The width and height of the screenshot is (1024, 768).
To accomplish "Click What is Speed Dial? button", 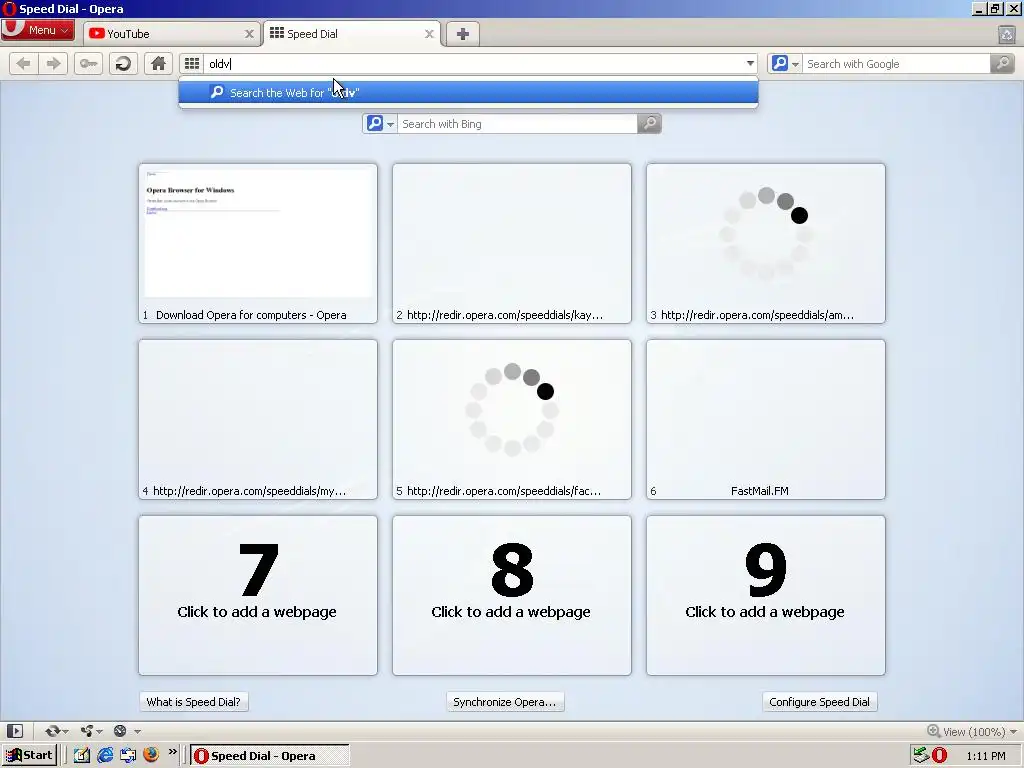I will click(193, 701).
